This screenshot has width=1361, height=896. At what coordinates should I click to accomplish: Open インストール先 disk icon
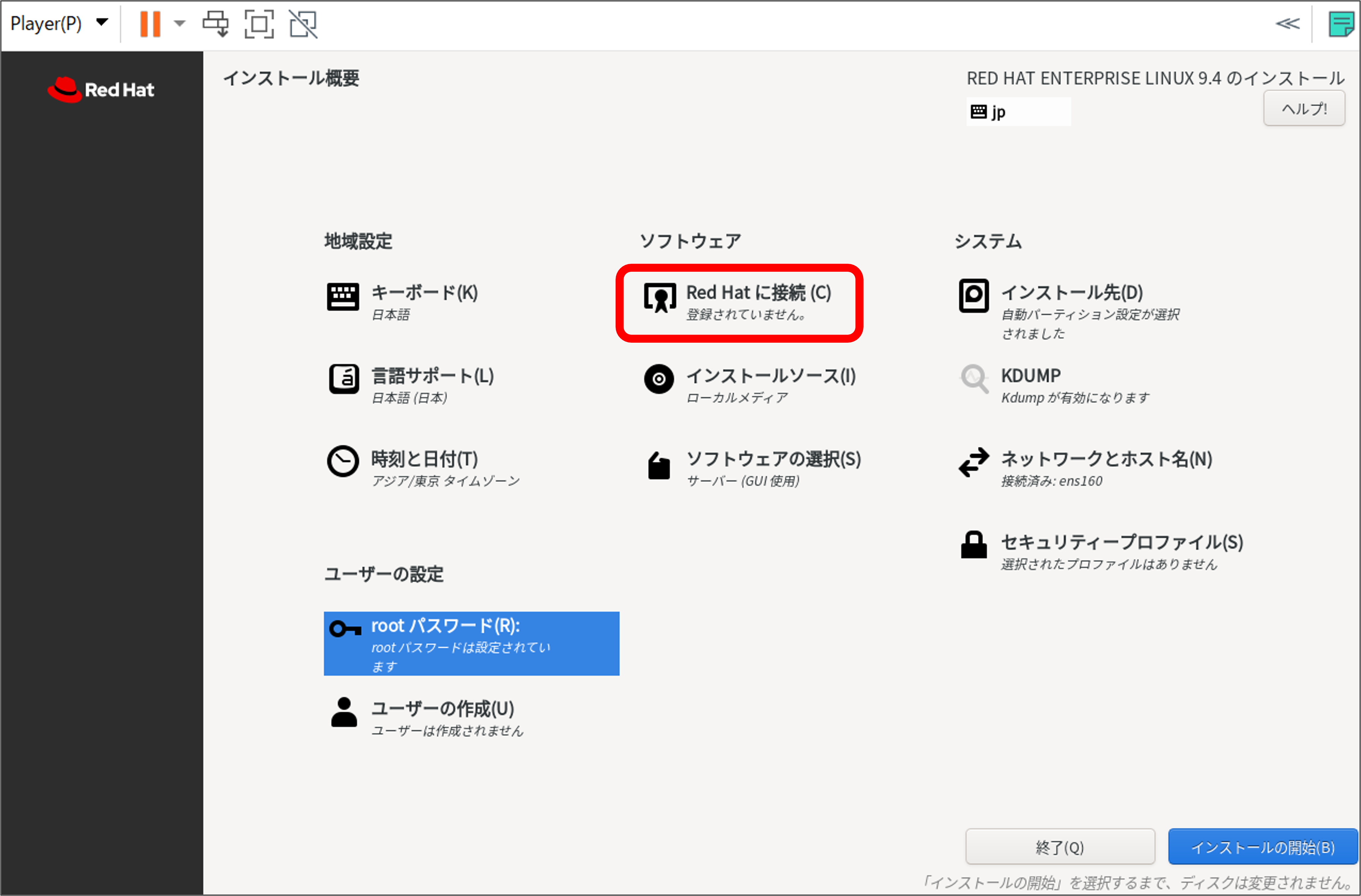click(x=973, y=296)
